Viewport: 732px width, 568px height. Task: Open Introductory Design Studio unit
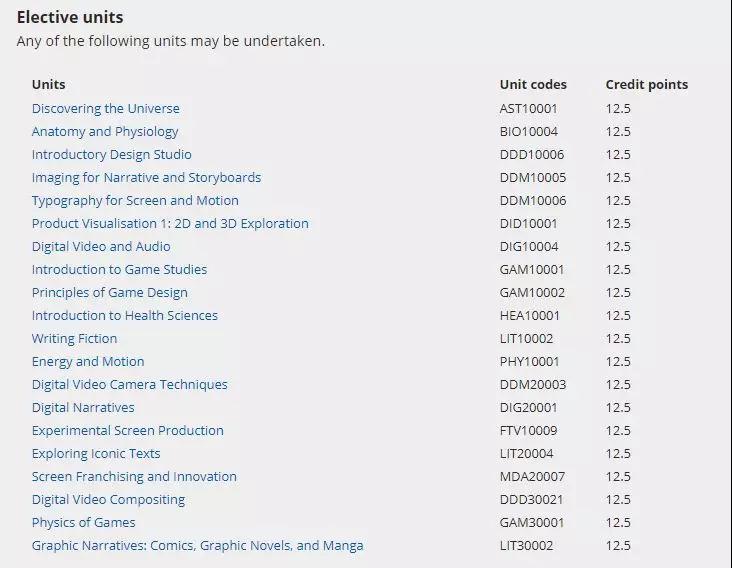(x=111, y=155)
